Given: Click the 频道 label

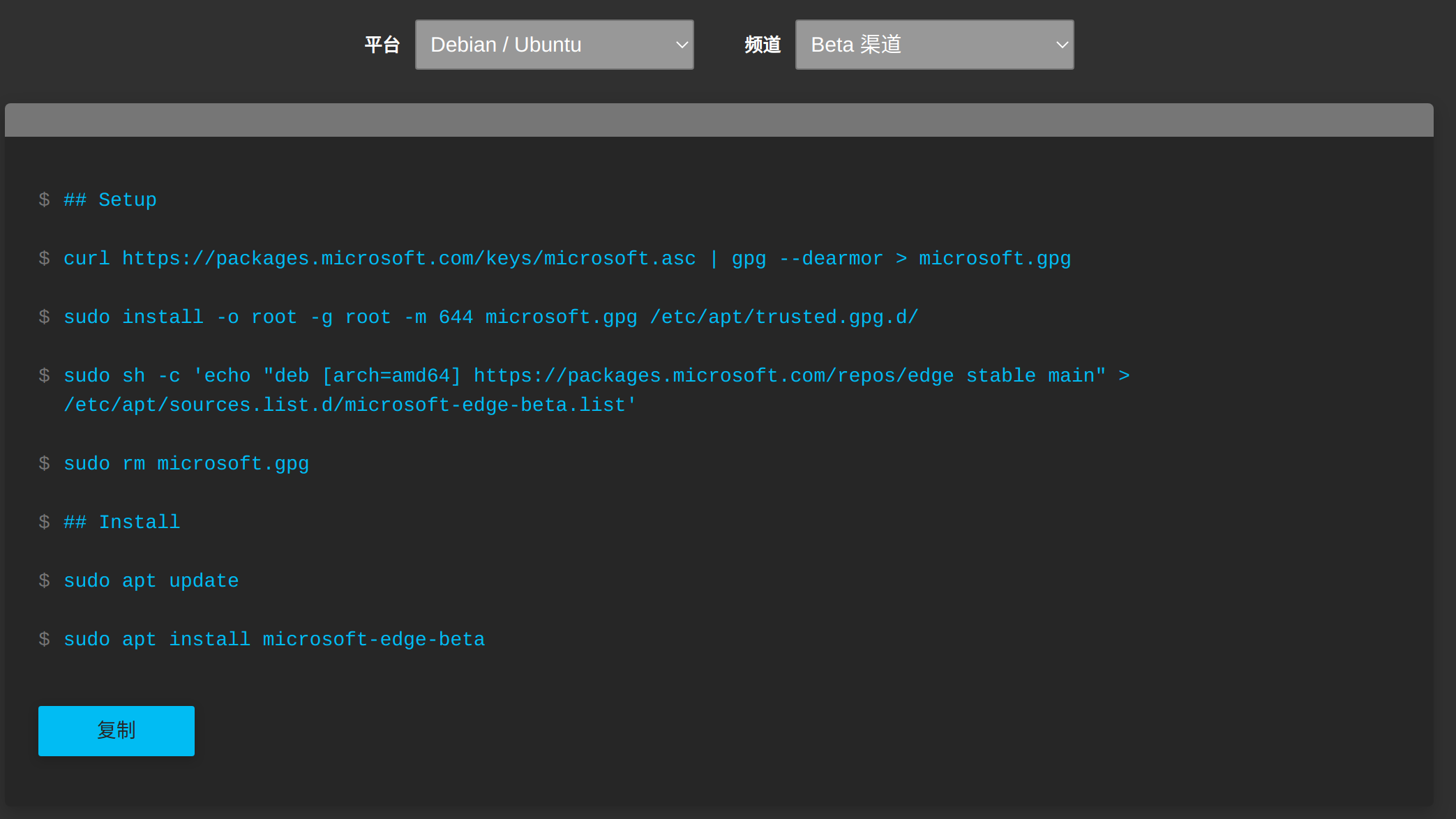Looking at the screenshot, I should [x=762, y=45].
